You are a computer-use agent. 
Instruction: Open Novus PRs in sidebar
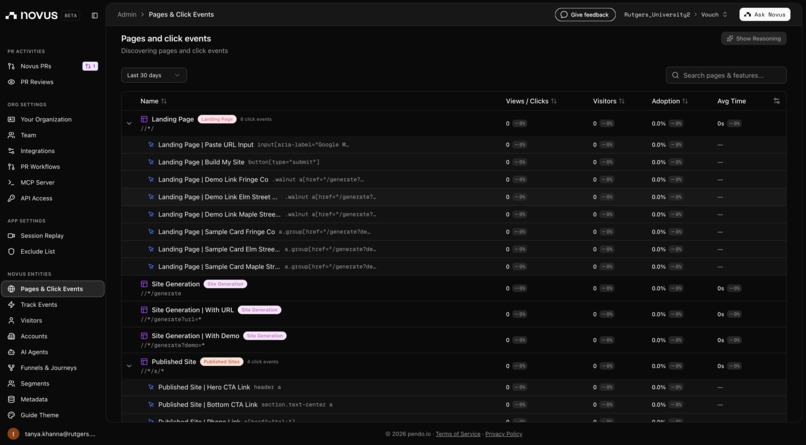click(x=36, y=66)
